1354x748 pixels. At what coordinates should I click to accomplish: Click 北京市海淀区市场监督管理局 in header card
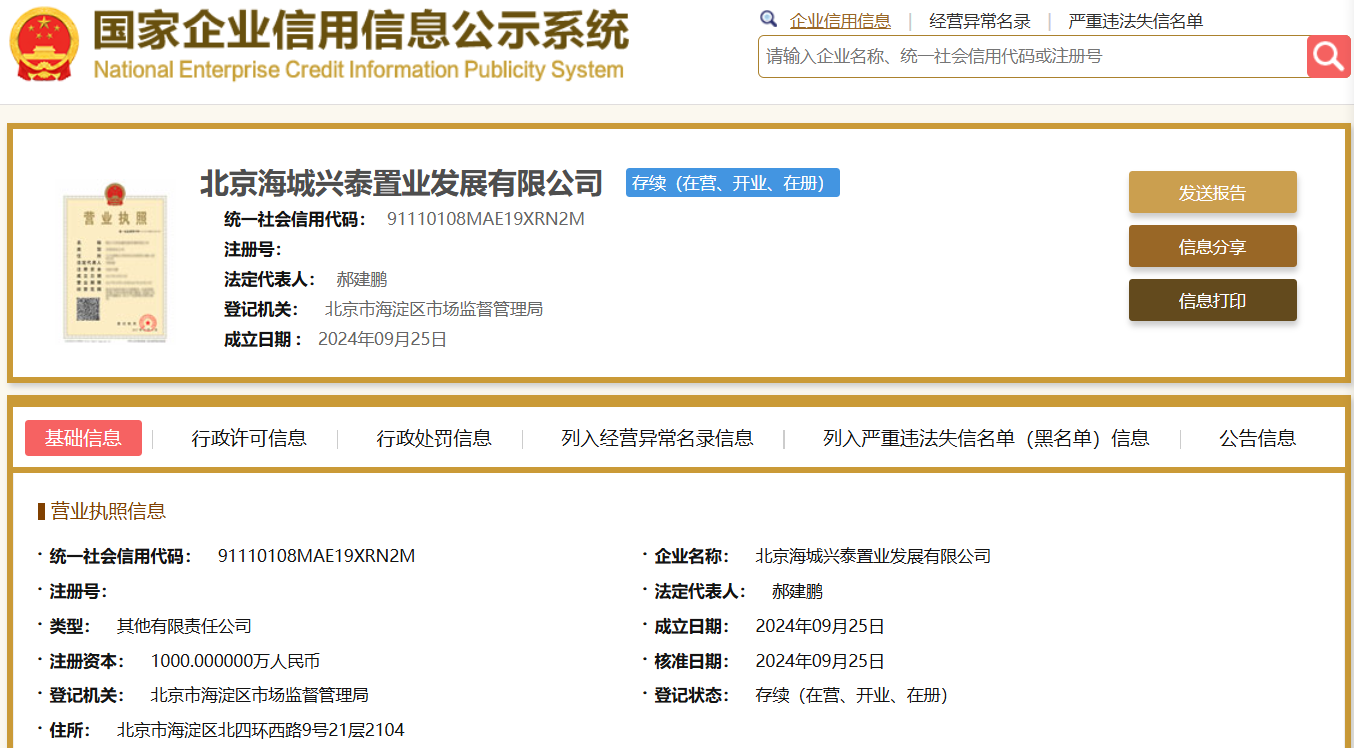[434, 310]
